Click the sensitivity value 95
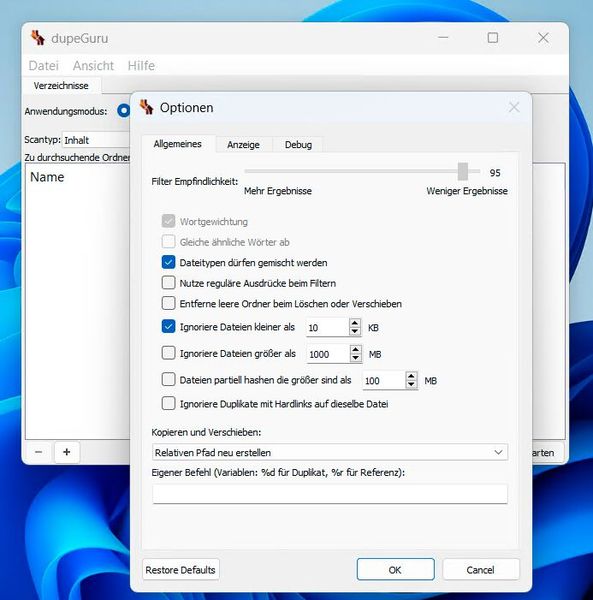The image size is (593, 600). click(495, 173)
